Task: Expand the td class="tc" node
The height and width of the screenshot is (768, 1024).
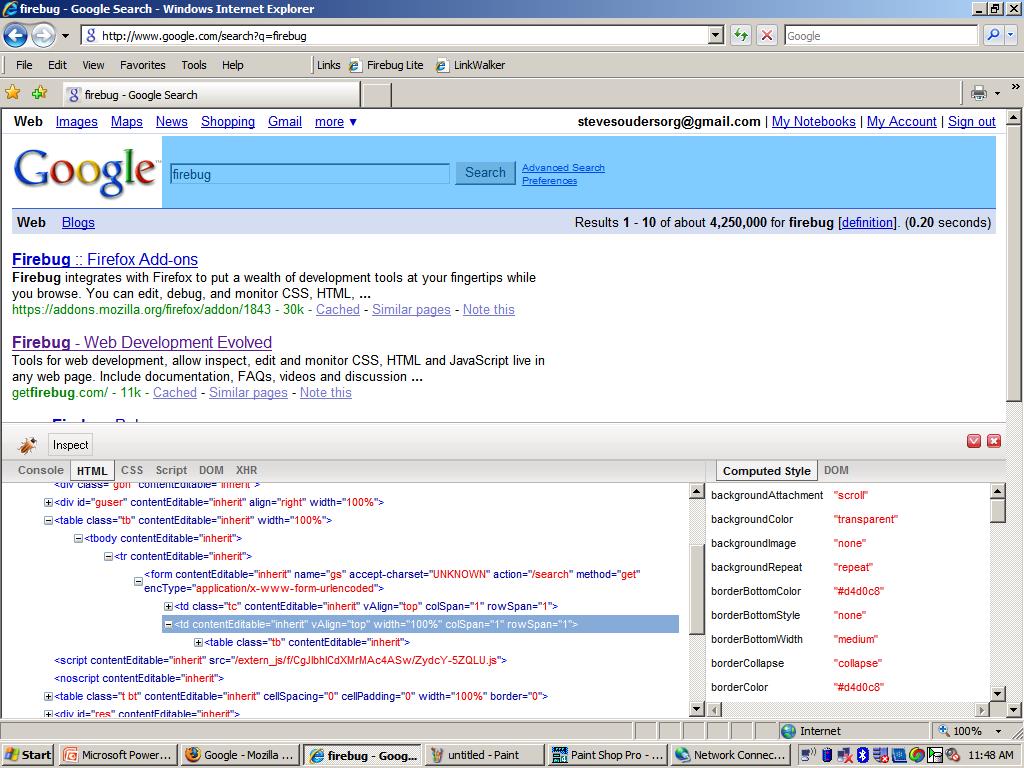Action: tap(168, 607)
